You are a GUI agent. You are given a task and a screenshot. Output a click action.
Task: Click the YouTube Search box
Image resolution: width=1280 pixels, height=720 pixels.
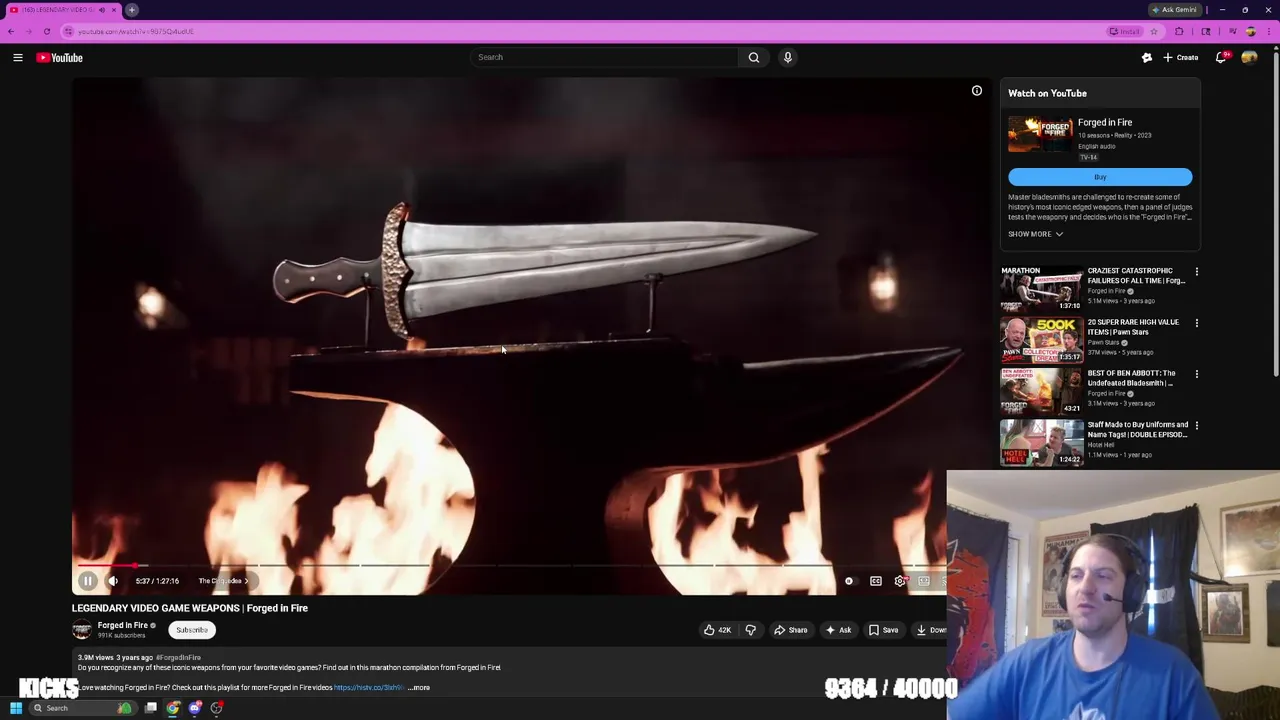click(x=604, y=57)
